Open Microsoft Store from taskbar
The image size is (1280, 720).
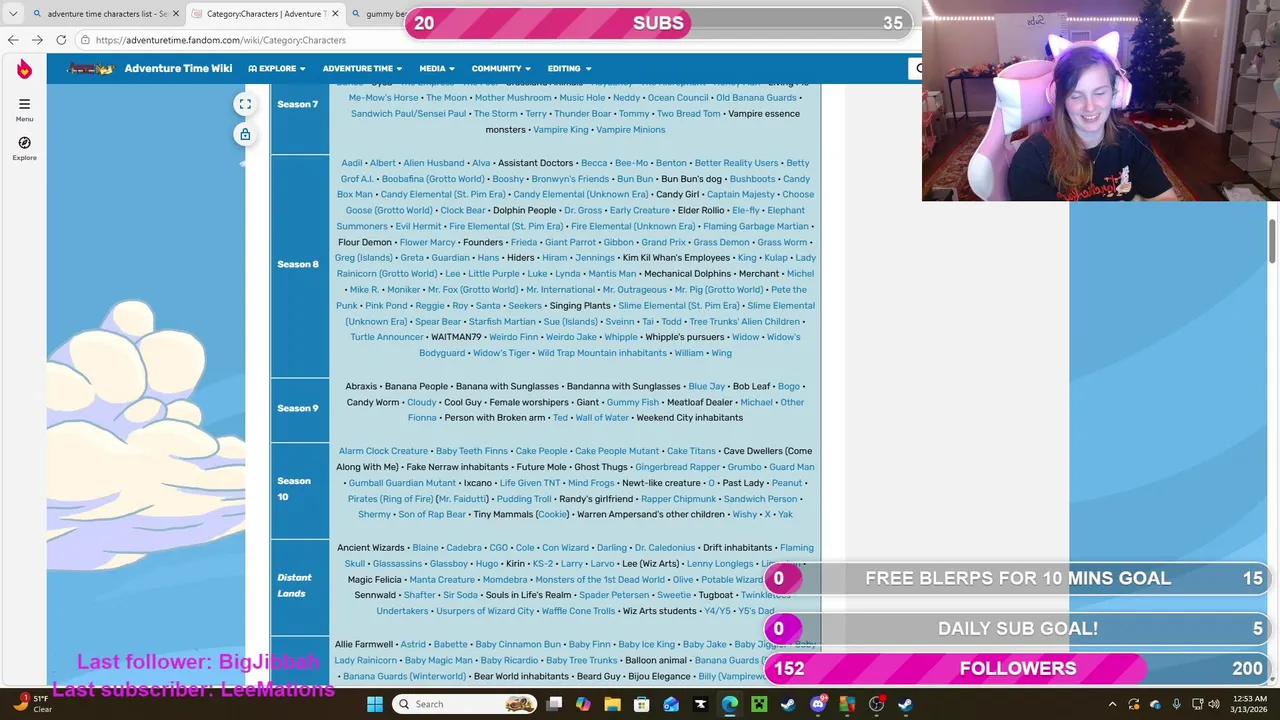point(642,704)
